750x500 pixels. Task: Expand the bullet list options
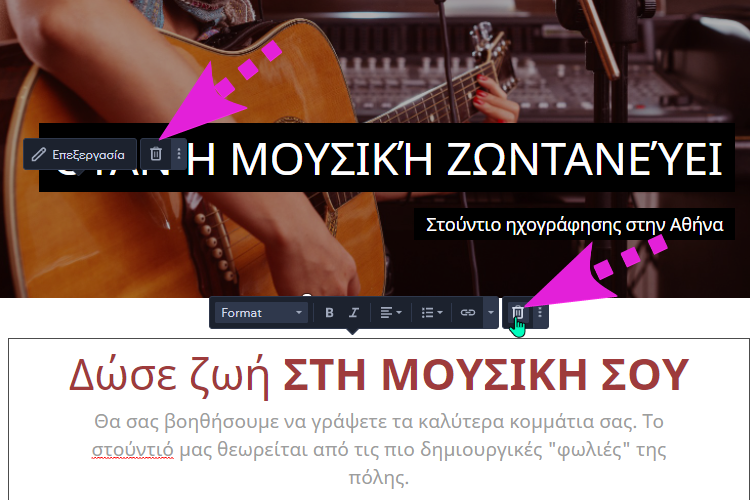coord(432,313)
